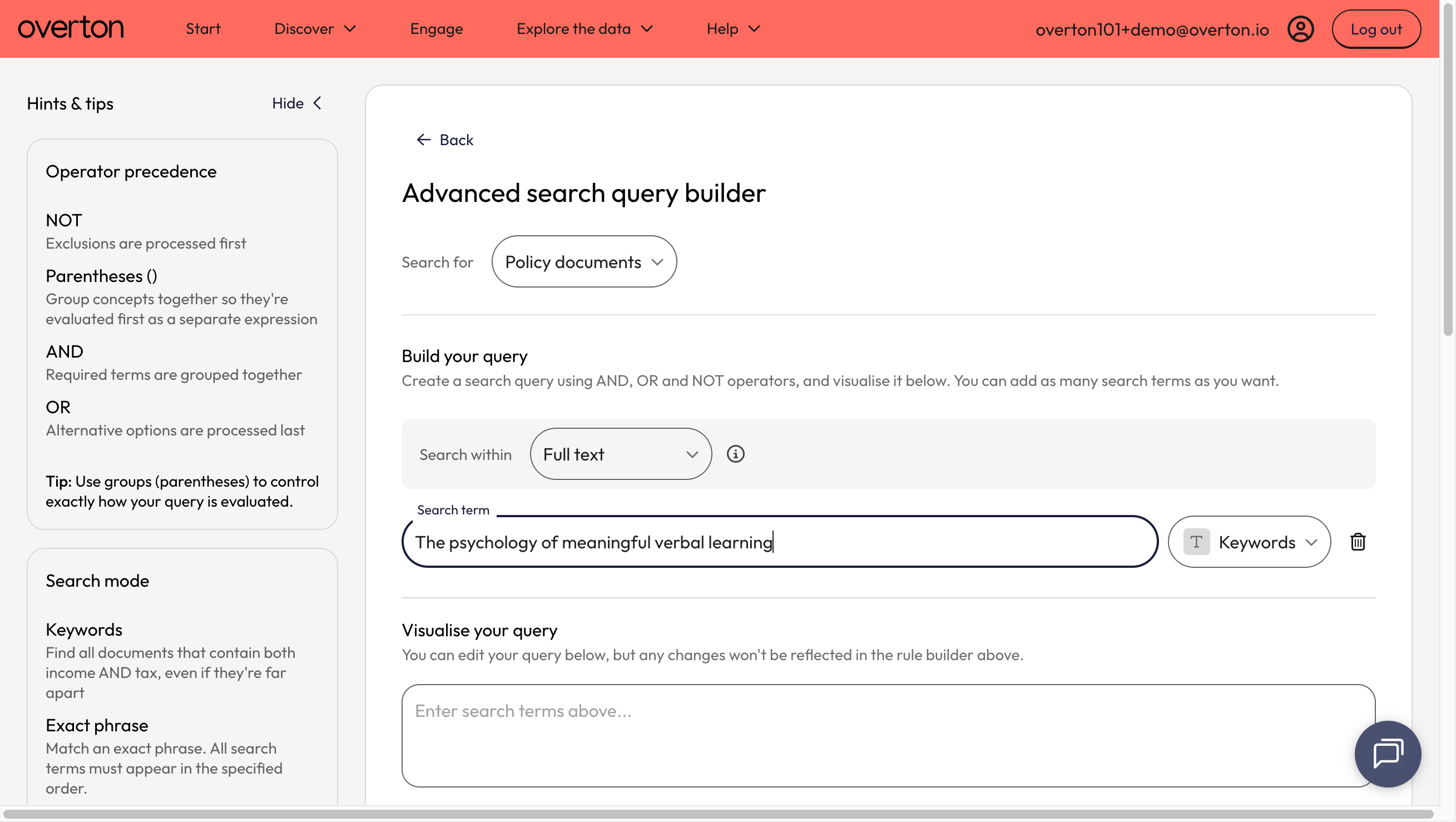1456x822 pixels.
Task: Expand the Explore the data menu
Action: coord(585,29)
